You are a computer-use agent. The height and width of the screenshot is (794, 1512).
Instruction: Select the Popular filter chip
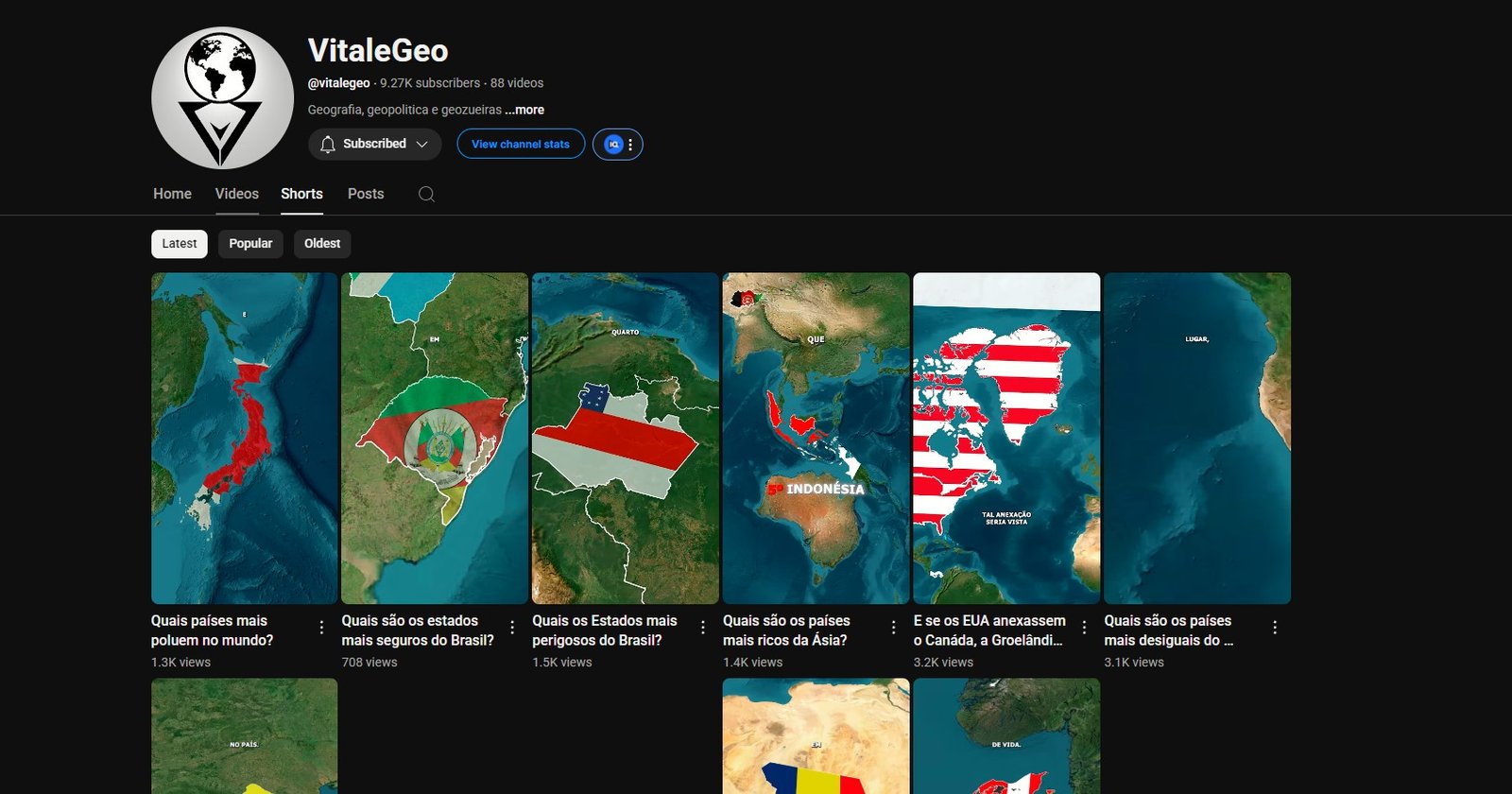[x=250, y=244]
